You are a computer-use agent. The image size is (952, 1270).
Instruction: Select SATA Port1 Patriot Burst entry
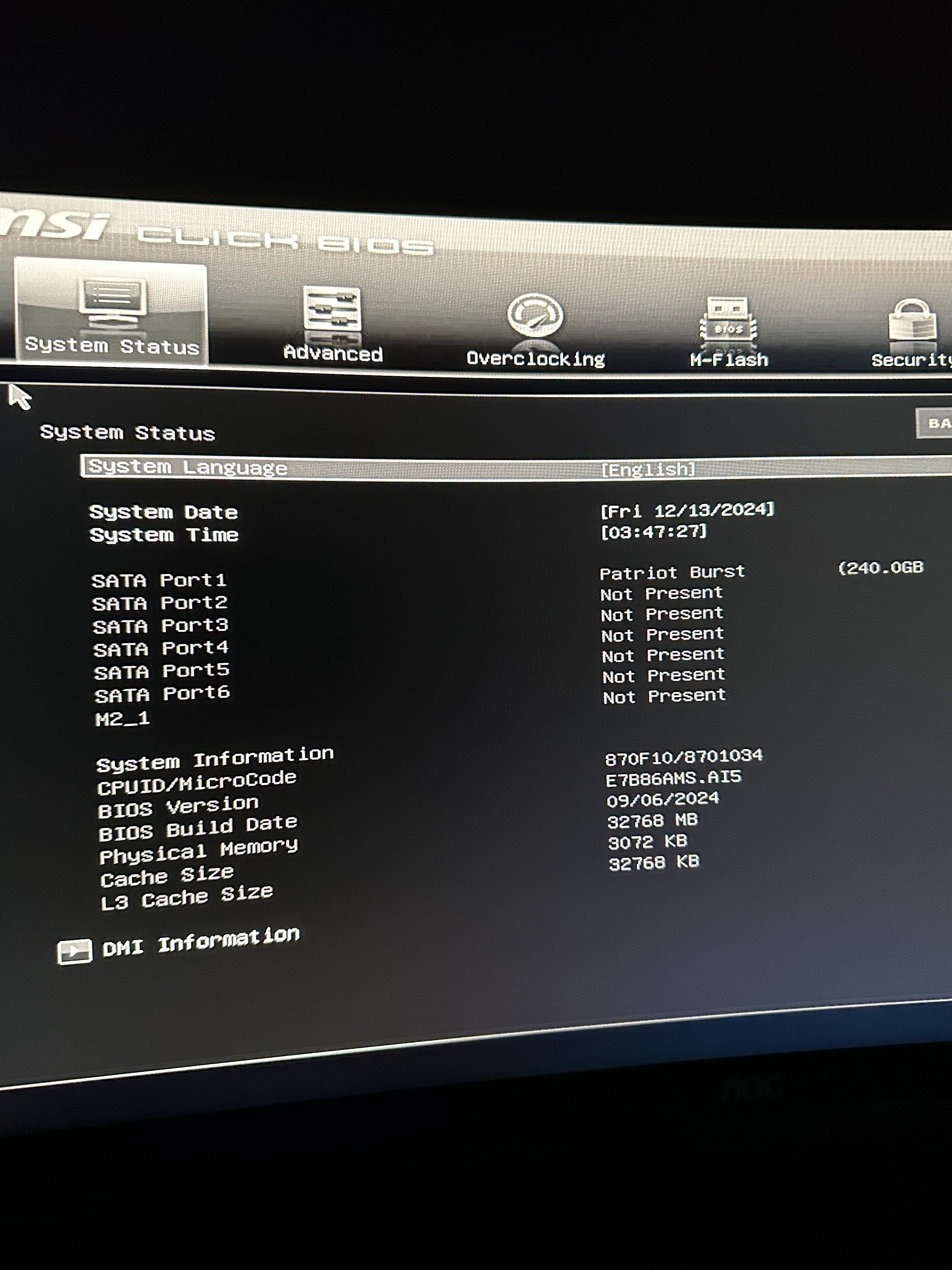pyautogui.click(x=672, y=572)
